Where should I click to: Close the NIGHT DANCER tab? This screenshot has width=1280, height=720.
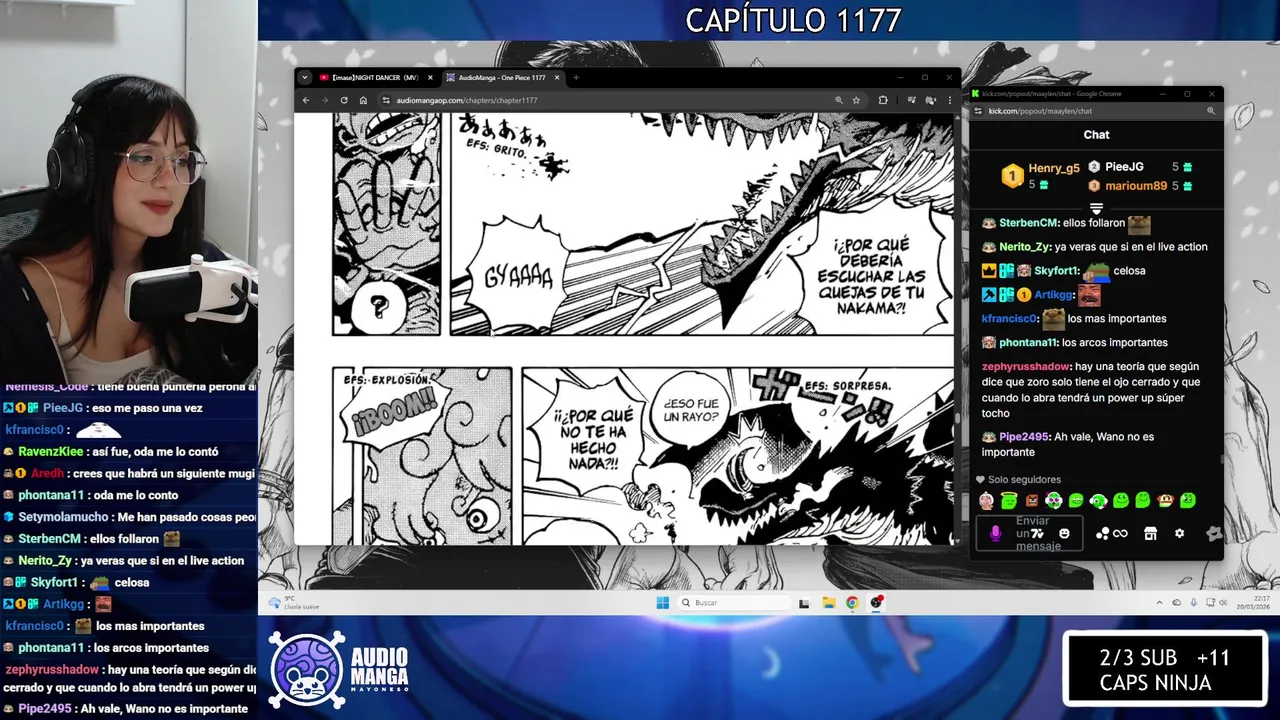point(430,78)
